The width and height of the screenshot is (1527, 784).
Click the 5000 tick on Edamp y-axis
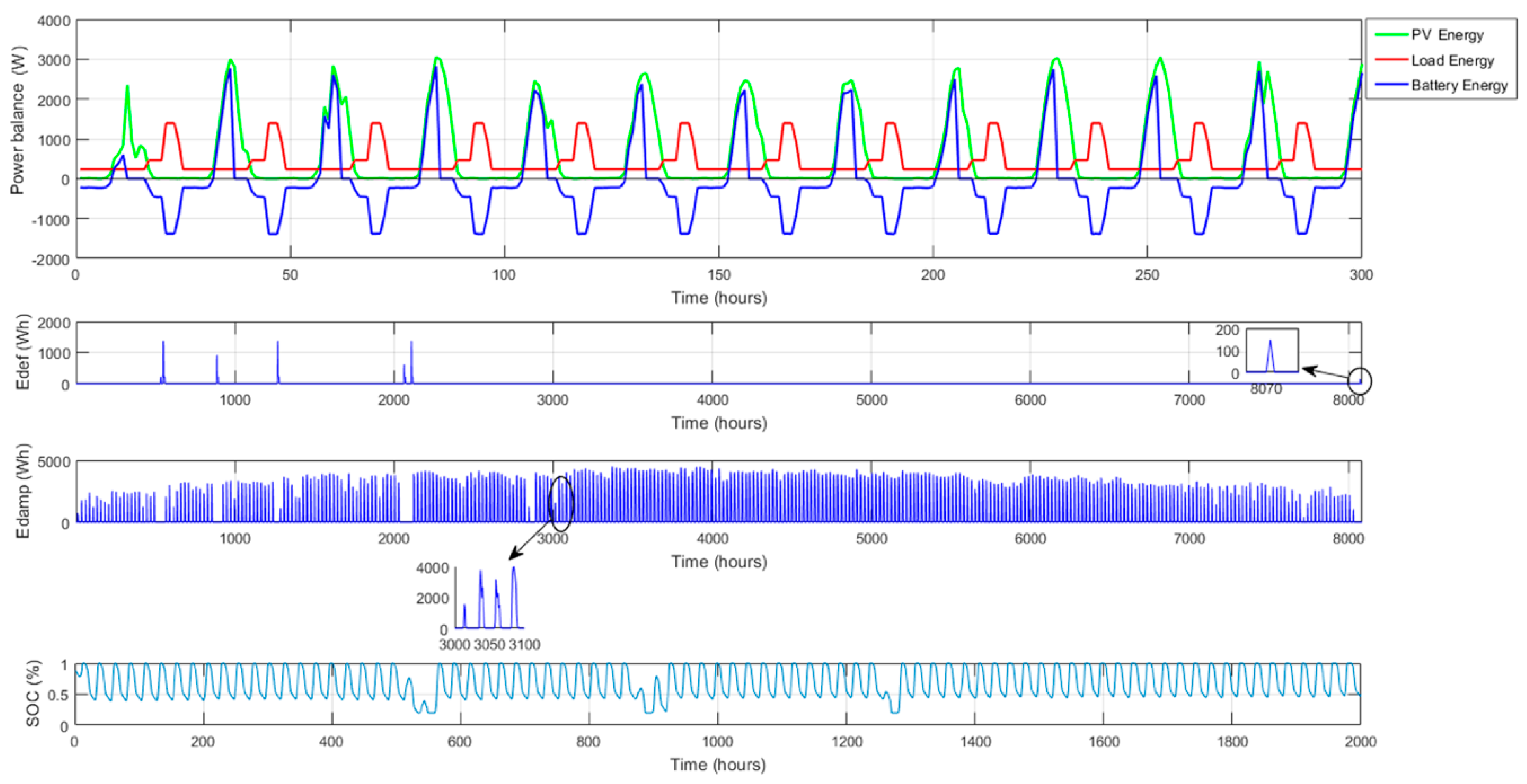click(x=53, y=462)
